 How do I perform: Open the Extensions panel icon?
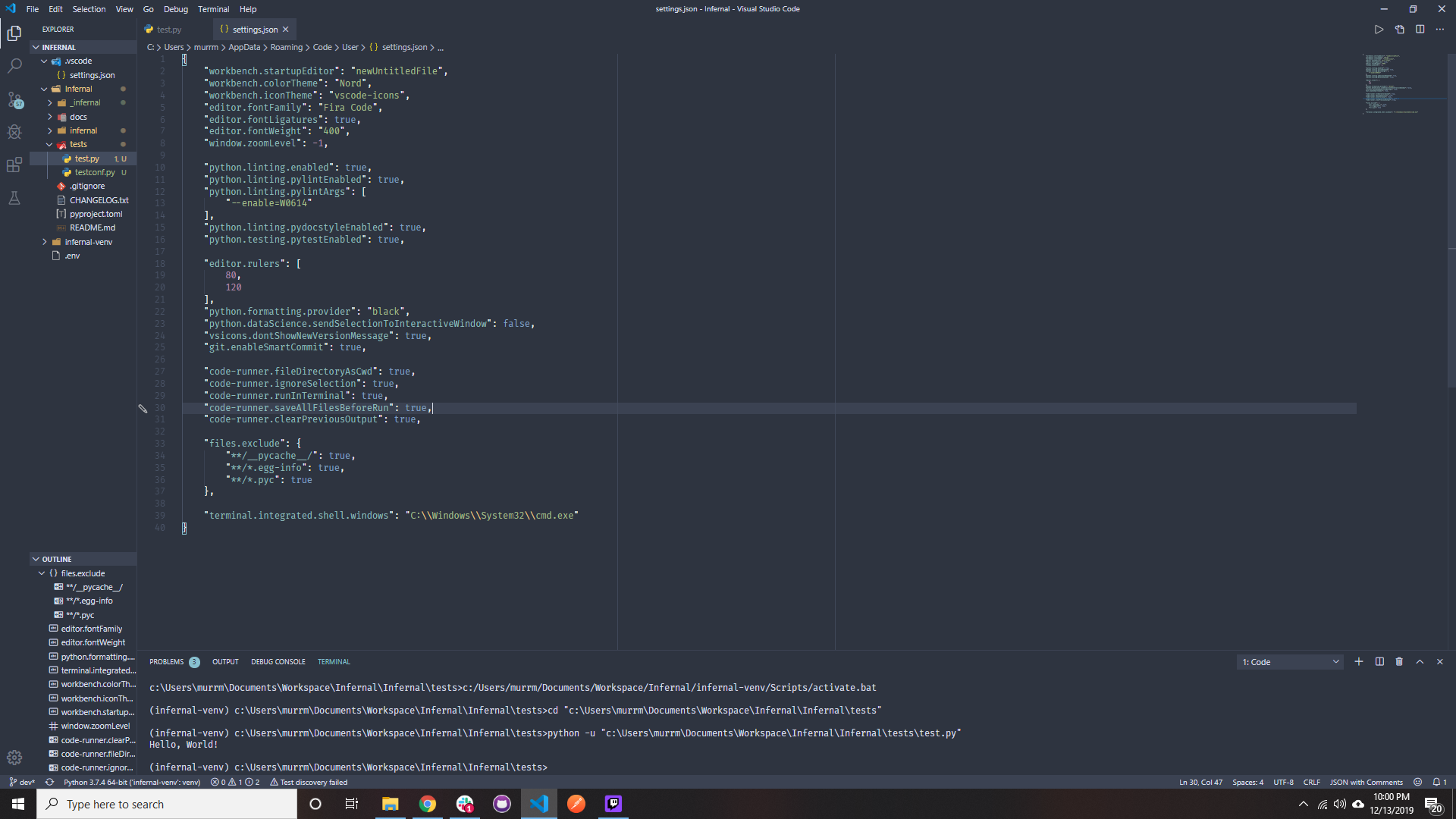click(15, 165)
